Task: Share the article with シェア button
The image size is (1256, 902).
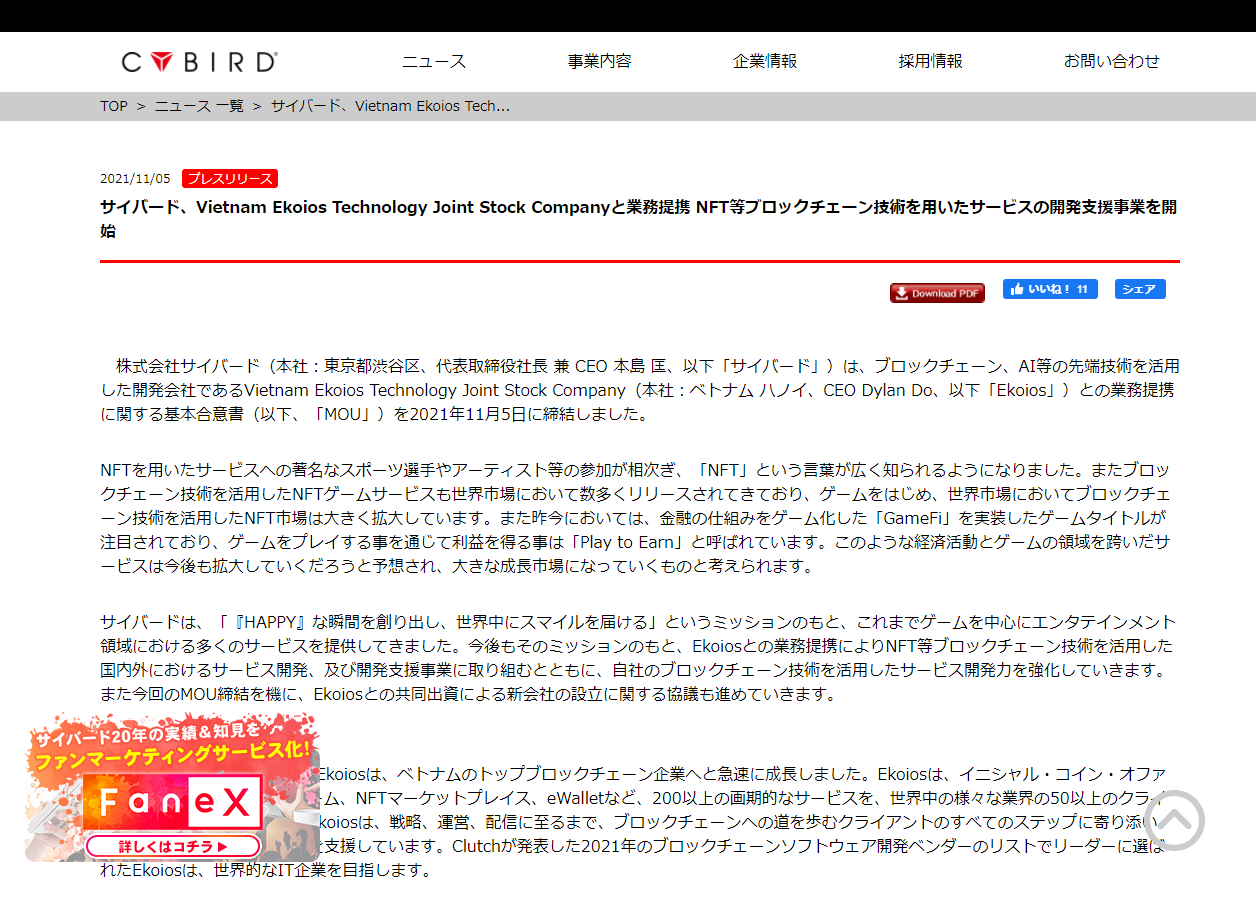Action: [x=1140, y=289]
